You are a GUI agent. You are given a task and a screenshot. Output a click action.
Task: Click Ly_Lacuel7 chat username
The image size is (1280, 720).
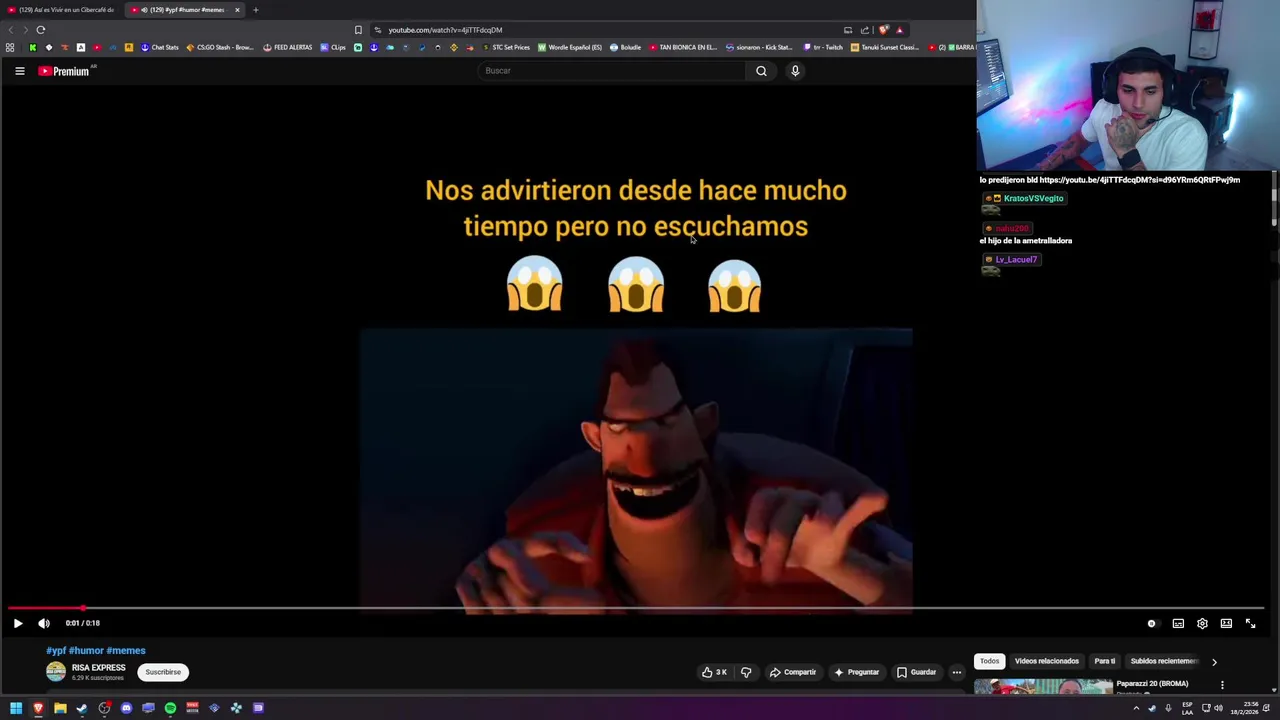(1016, 259)
